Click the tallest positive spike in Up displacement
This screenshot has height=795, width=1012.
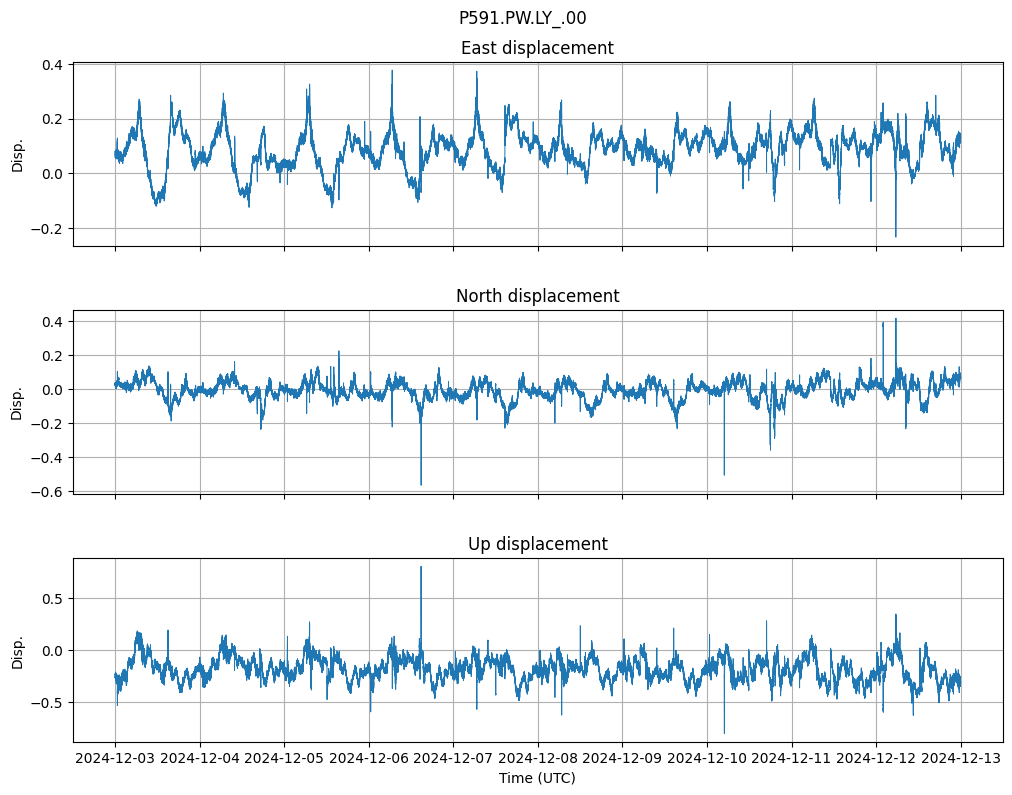[x=421, y=568]
